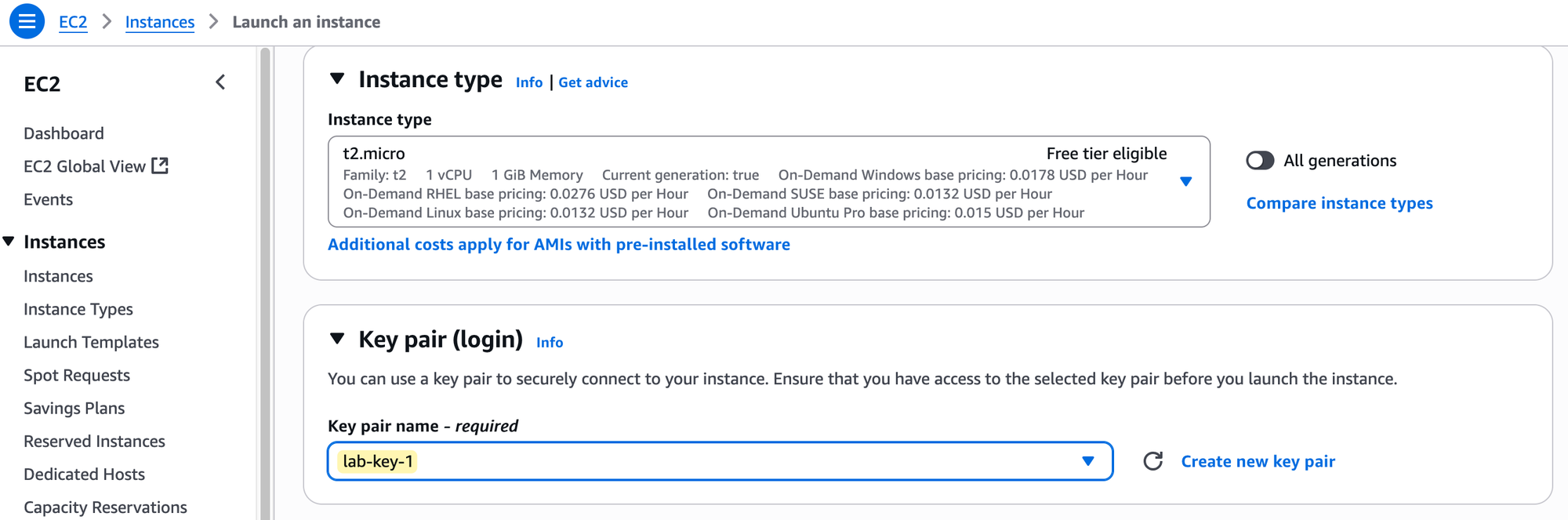This screenshot has height=520, width=1568.
Task: Open Compare instance types link
Action: coord(1339,203)
